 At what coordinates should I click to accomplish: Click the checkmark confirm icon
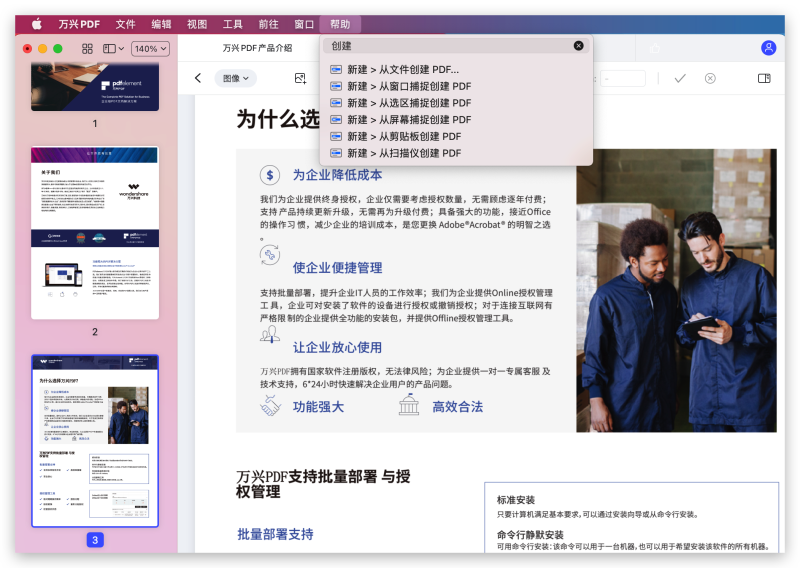pyautogui.click(x=680, y=78)
